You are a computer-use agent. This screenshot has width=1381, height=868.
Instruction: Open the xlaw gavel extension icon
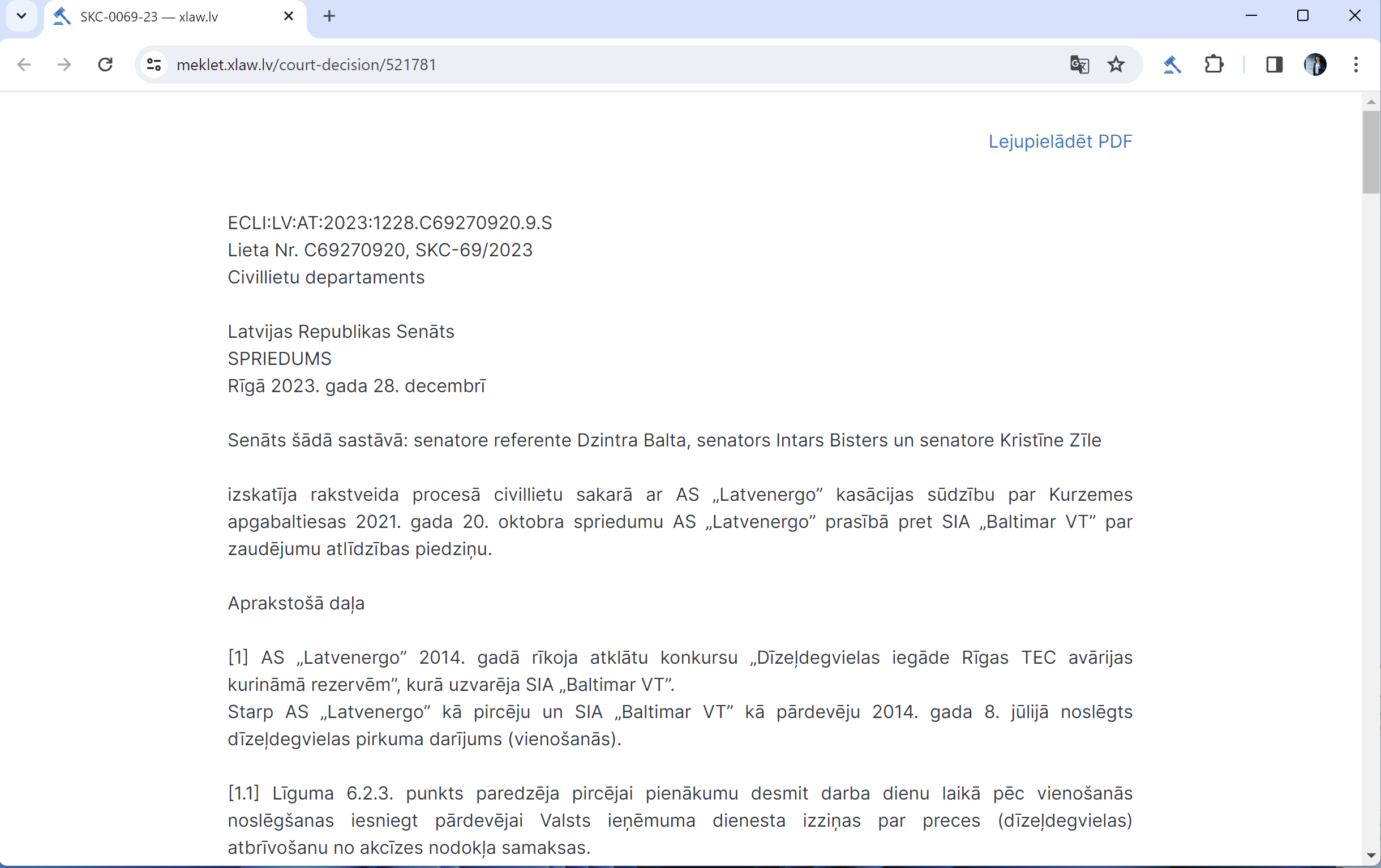(1172, 64)
